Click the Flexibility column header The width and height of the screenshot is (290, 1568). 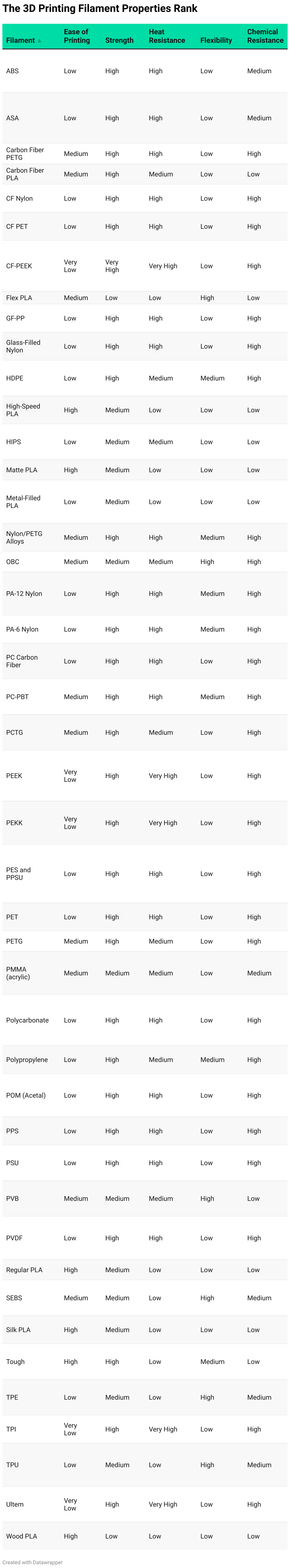[216, 40]
